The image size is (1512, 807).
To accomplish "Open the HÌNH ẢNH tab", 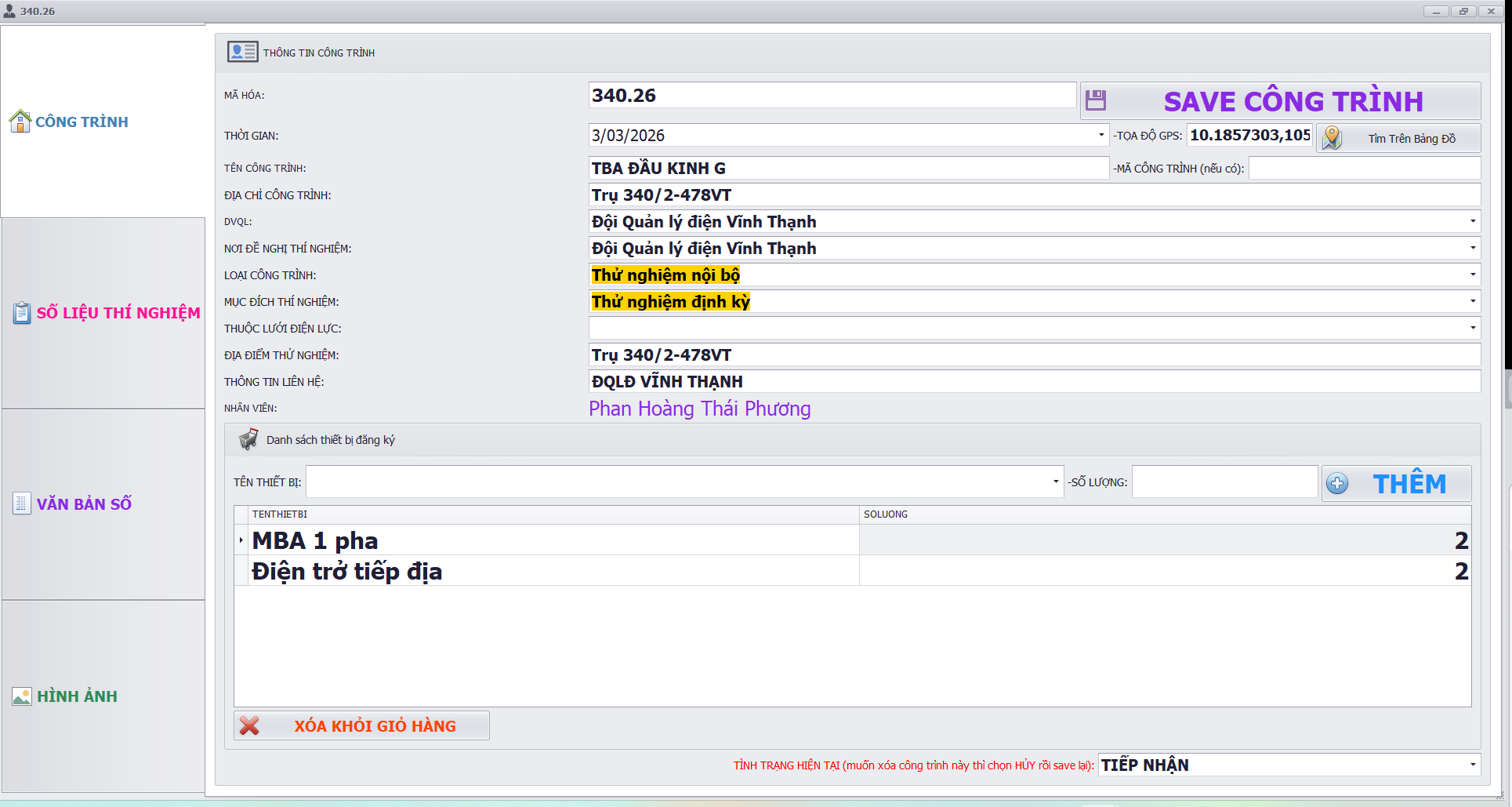I will pyautogui.click(x=77, y=696).
